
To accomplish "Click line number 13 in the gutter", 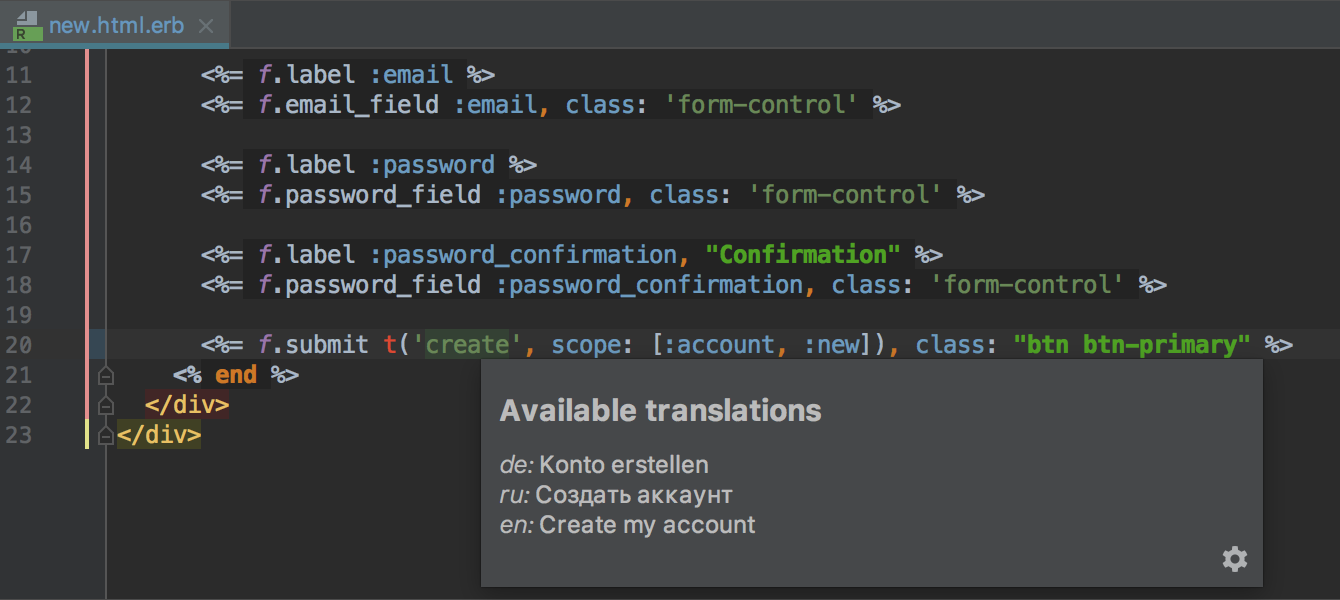I will (19, 135).
